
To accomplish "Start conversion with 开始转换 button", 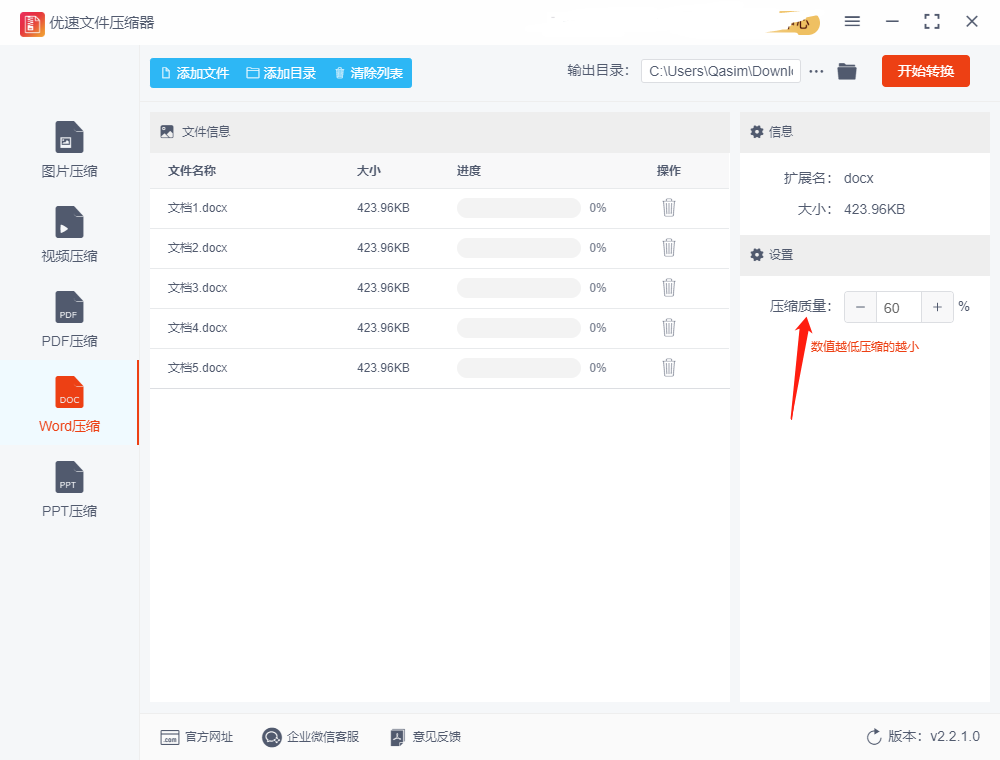I will tap(925, 71).
